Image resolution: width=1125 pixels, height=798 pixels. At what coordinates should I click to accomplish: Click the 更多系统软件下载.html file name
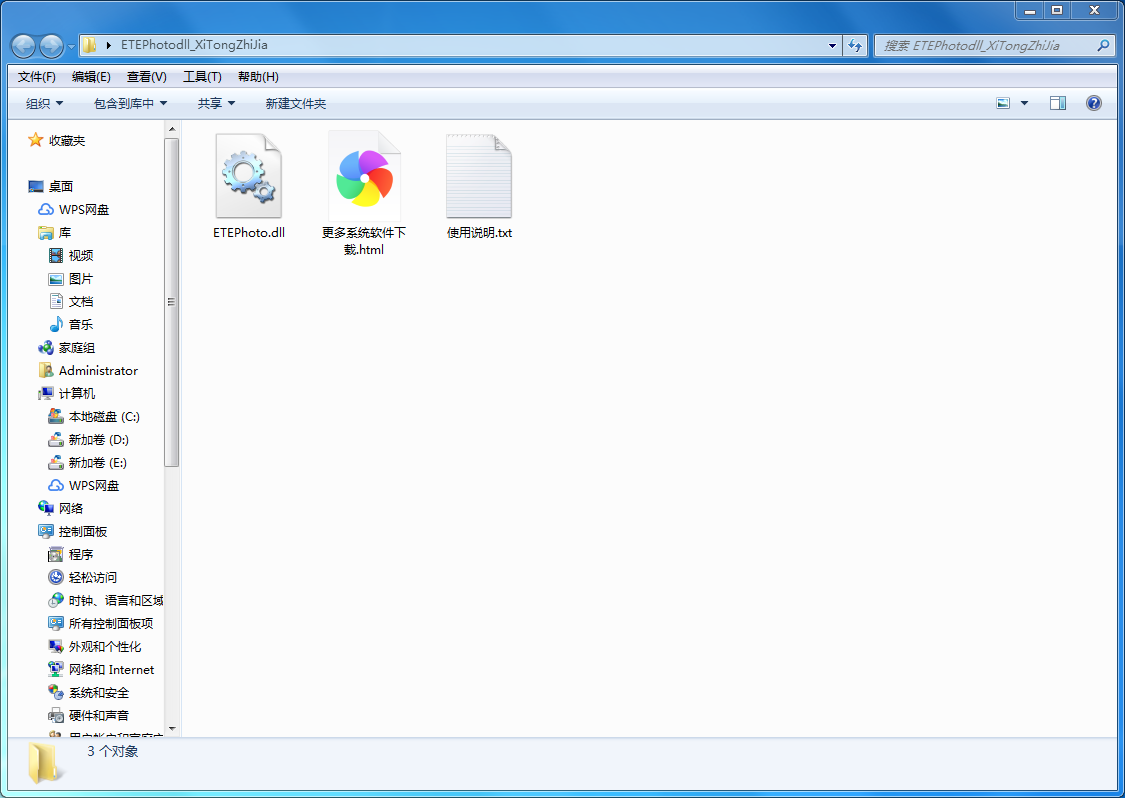364,241
